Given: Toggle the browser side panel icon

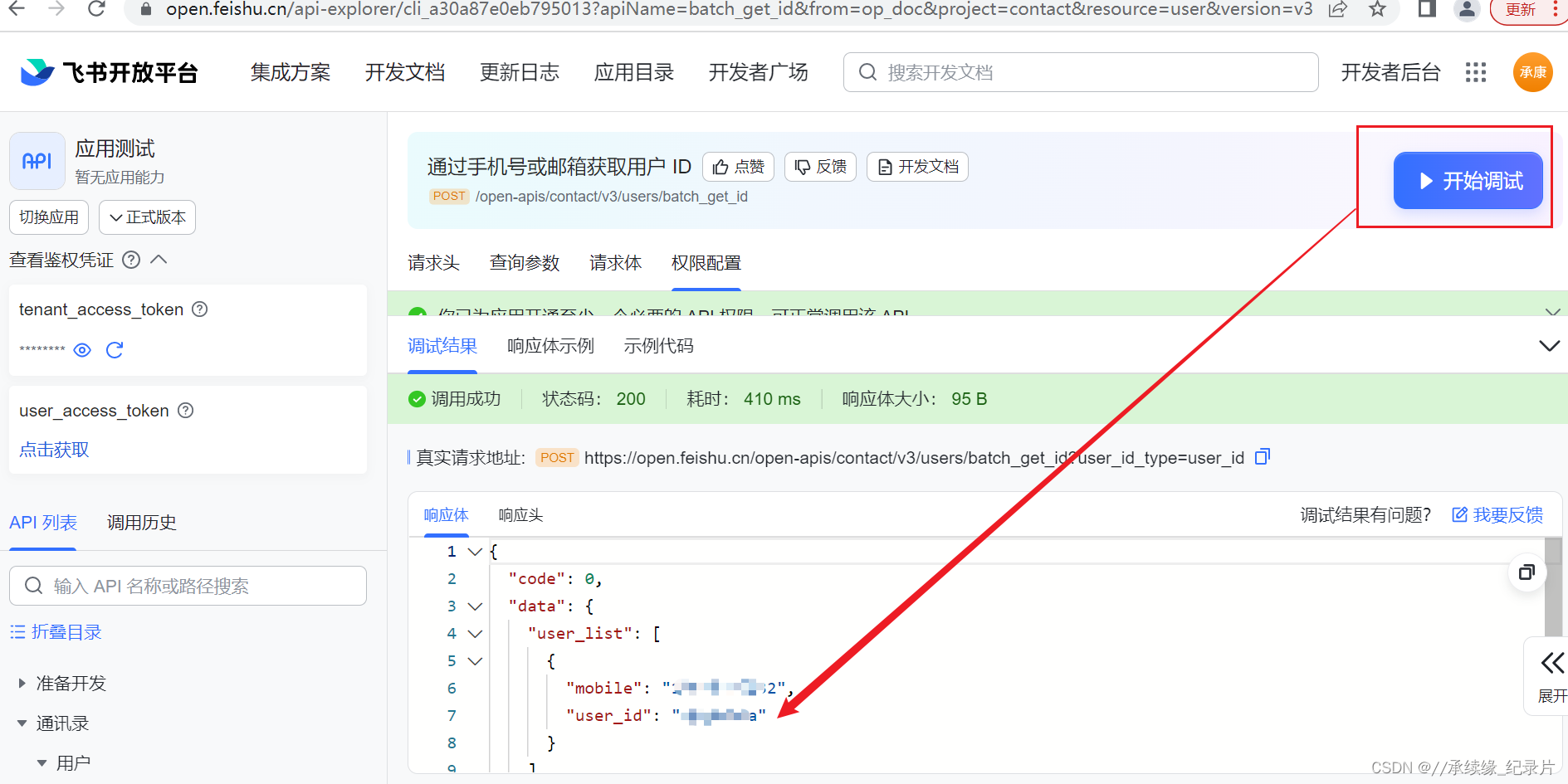Looking at the screenshot, I should 1428,9.
